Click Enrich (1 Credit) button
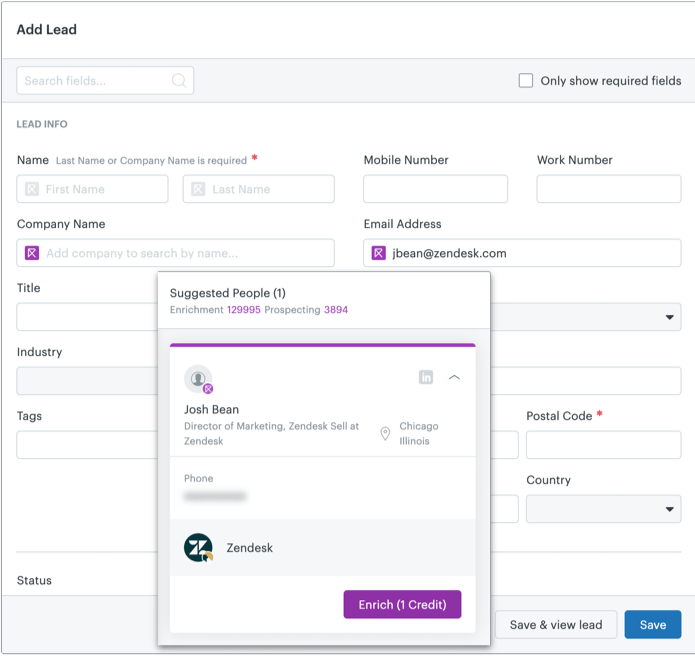 point(402,604)
